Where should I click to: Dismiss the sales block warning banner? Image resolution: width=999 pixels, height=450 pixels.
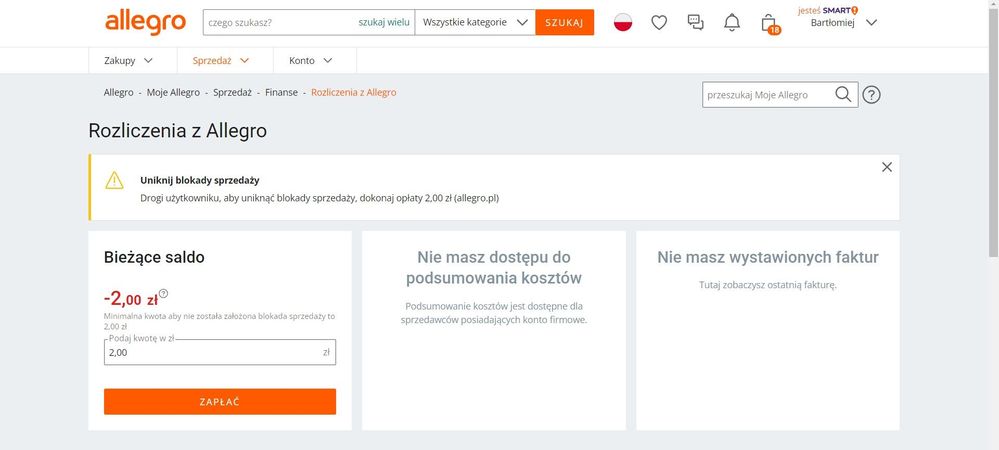(886, 167)
